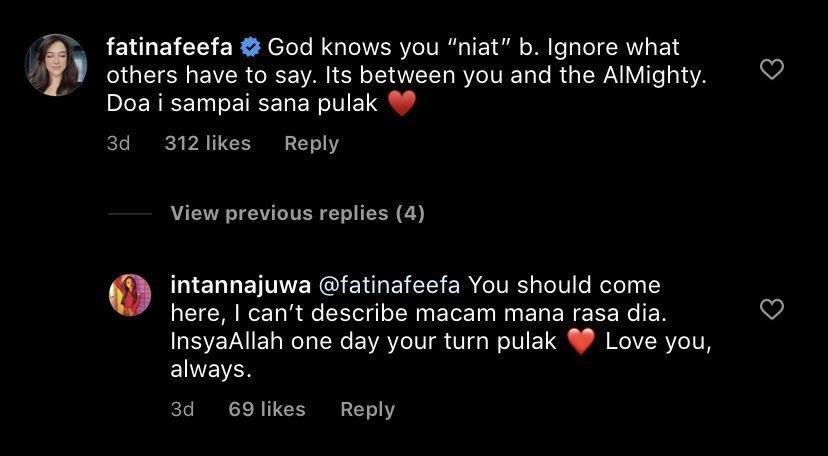View the 312 likes list

[x=207, y=143]
